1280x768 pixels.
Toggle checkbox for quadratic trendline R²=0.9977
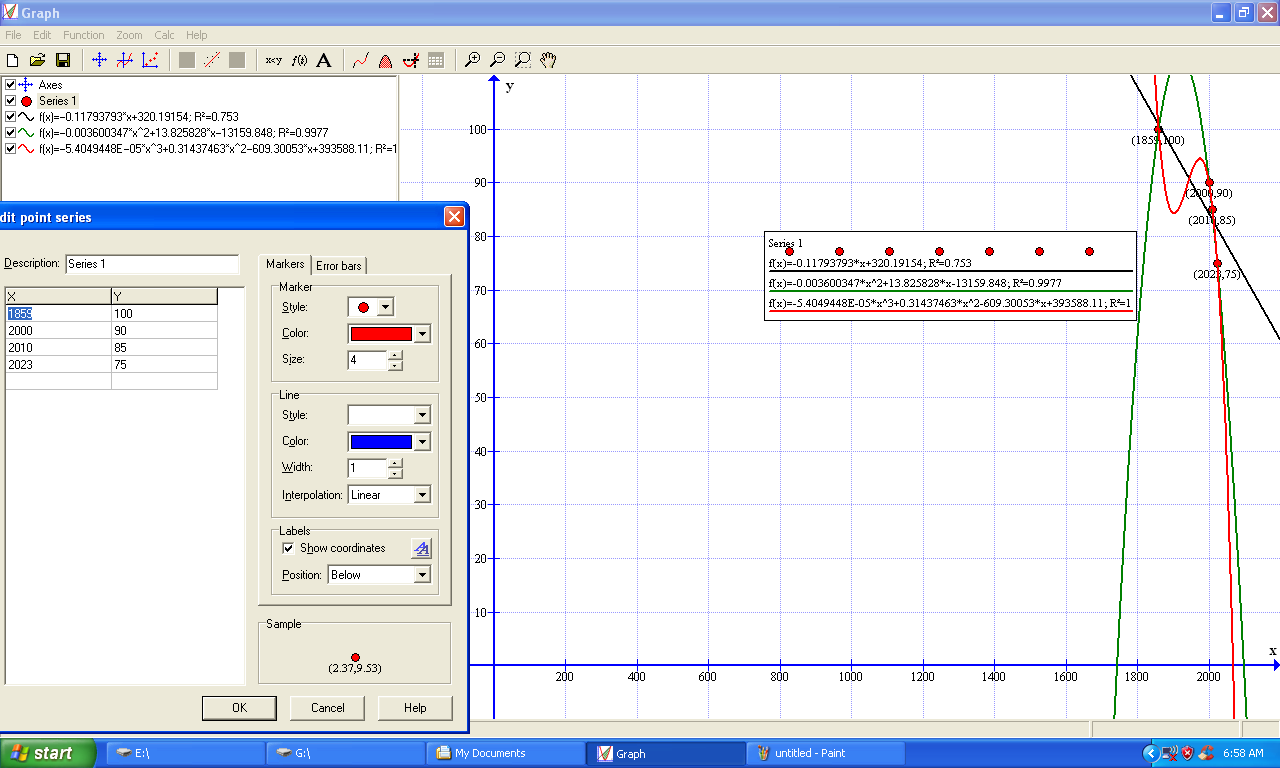point(10,132)
